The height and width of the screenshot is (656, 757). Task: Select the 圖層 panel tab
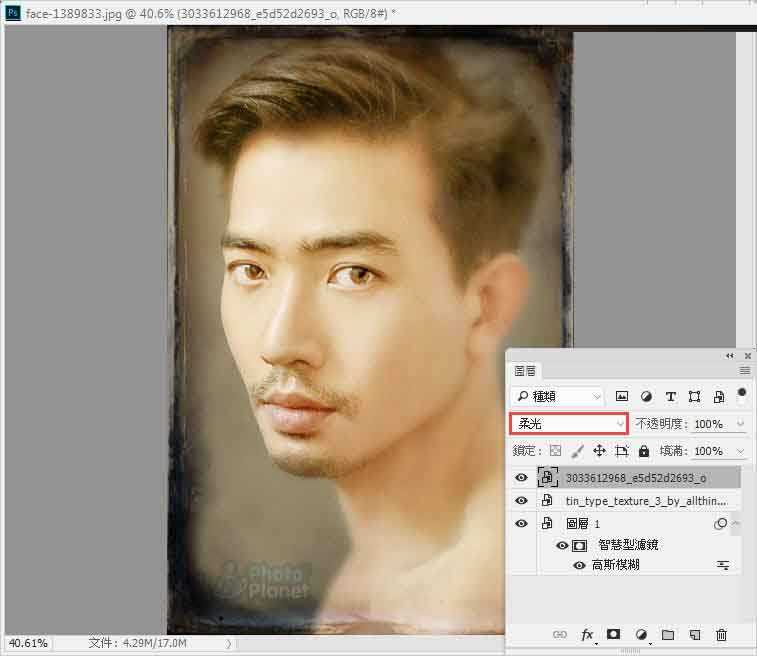tap(525, 370)
